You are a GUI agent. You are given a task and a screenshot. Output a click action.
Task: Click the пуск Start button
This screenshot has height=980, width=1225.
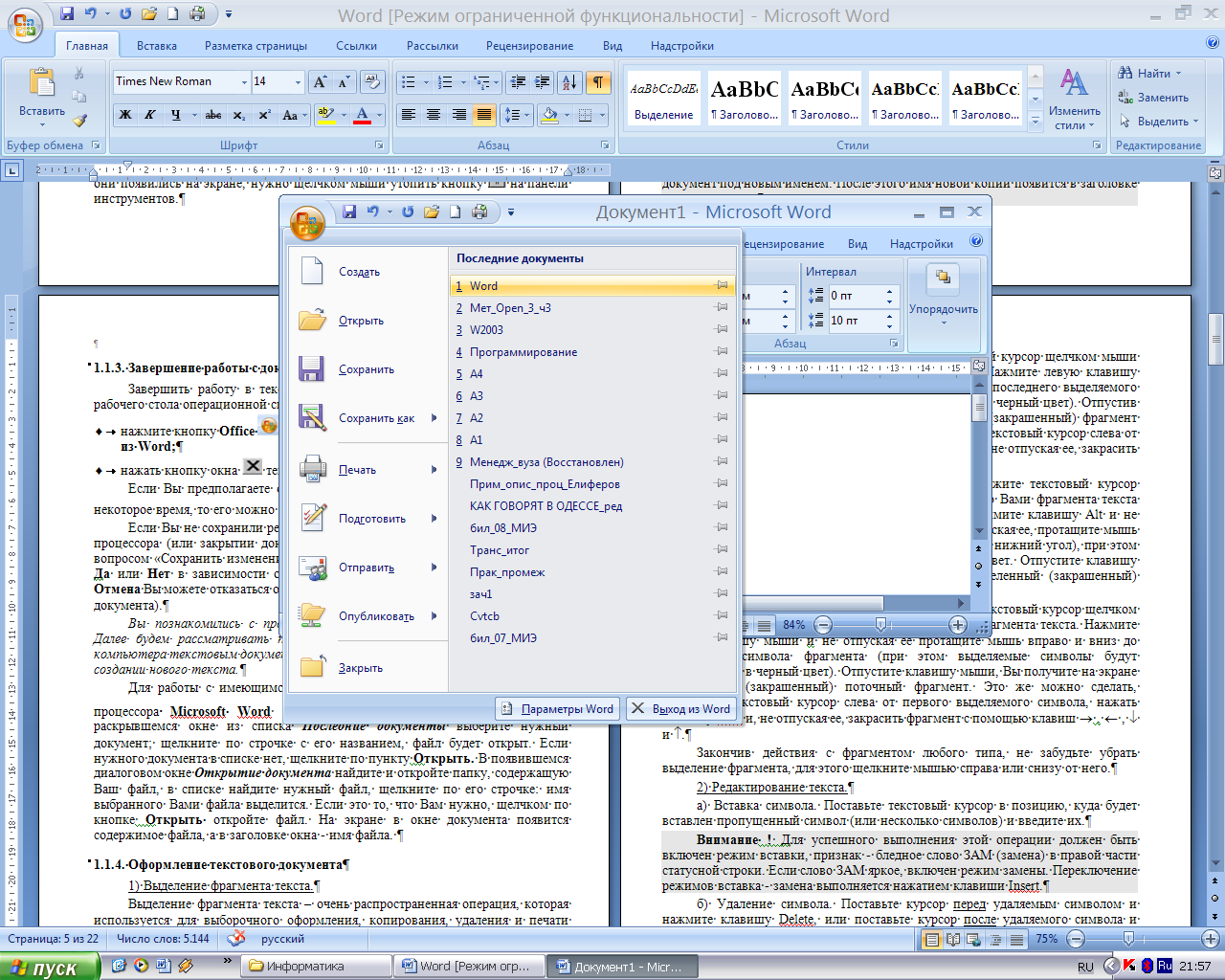pyautogui.click(x=49, y=967)
